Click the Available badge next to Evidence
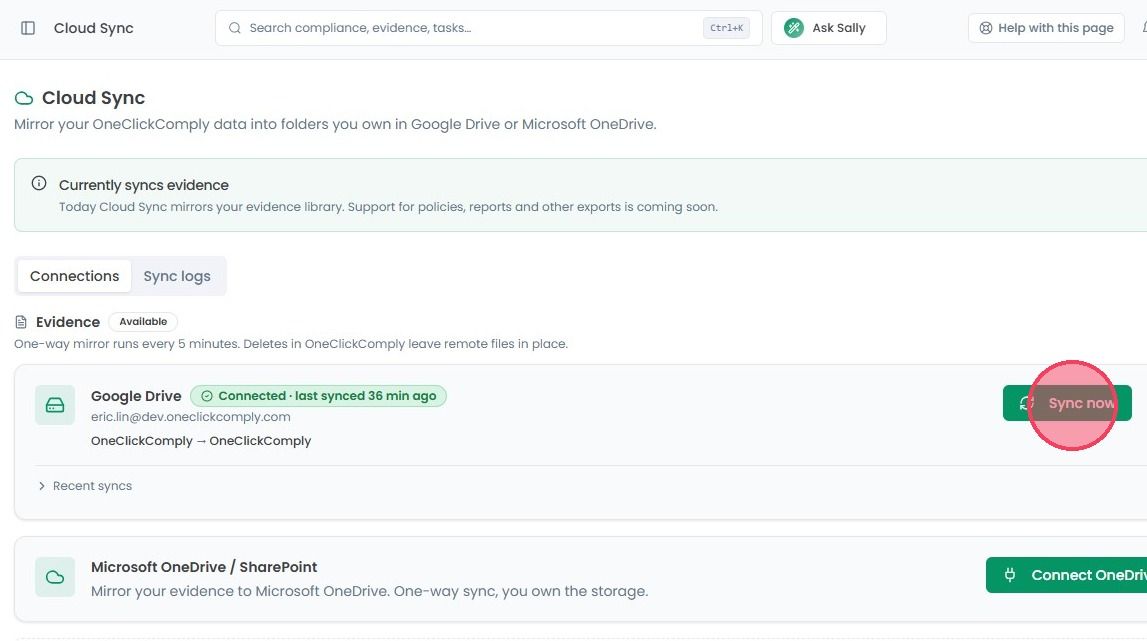 143,321
